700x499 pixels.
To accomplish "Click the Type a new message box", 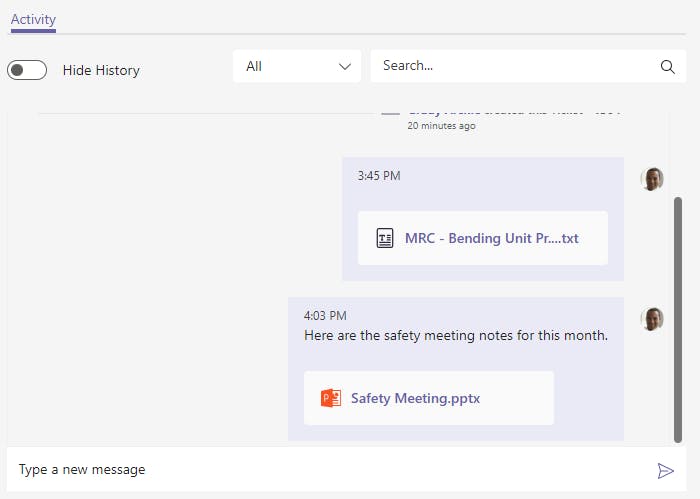I will coord(330,469).
